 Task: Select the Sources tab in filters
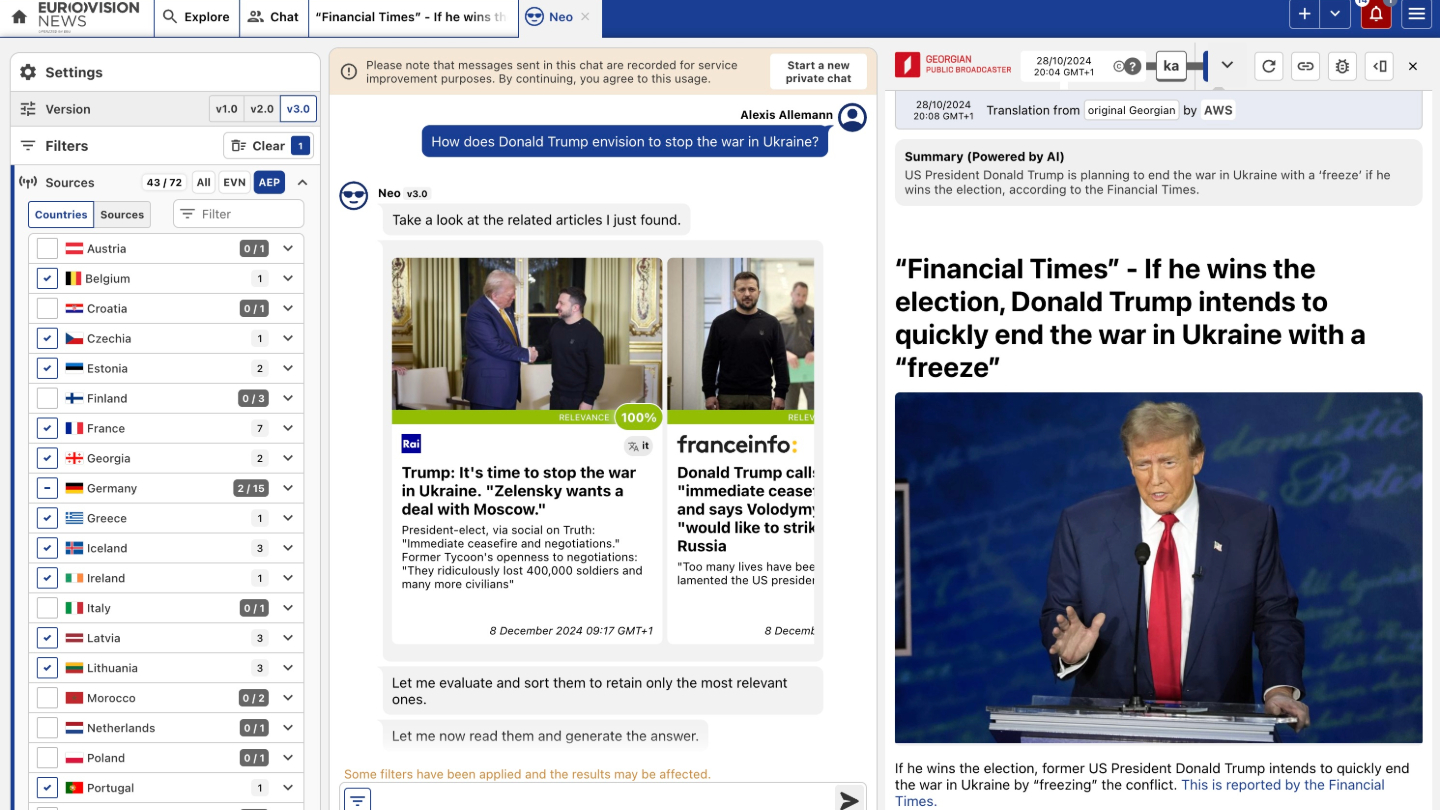[x=123, y=214]
